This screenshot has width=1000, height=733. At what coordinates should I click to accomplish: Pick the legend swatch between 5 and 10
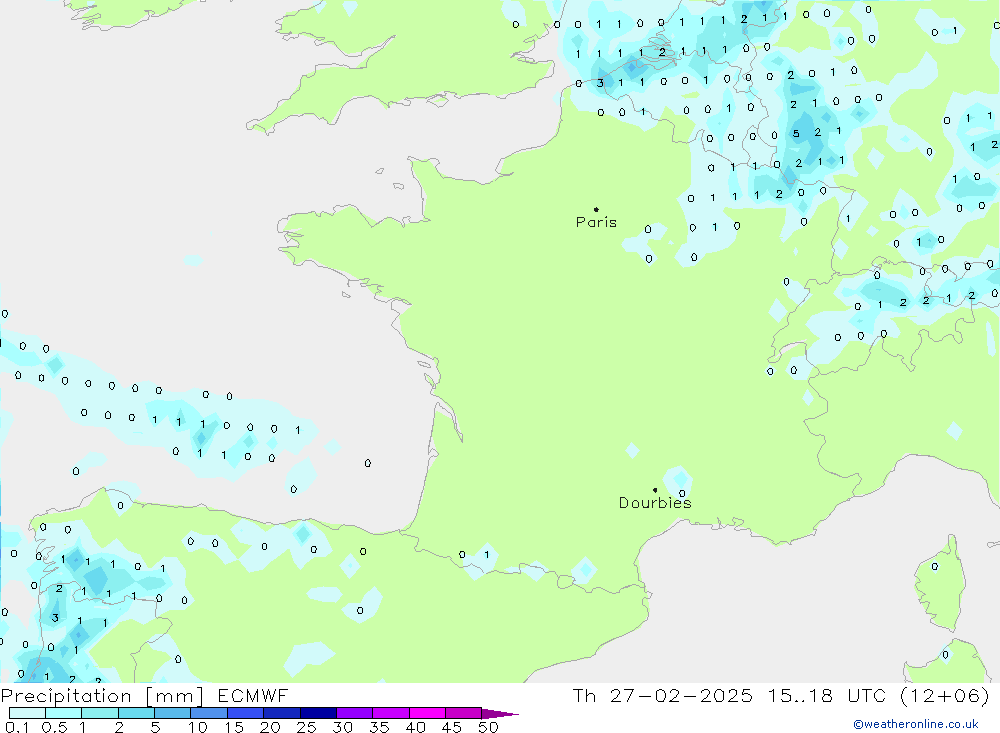click(x=172, y=713)
